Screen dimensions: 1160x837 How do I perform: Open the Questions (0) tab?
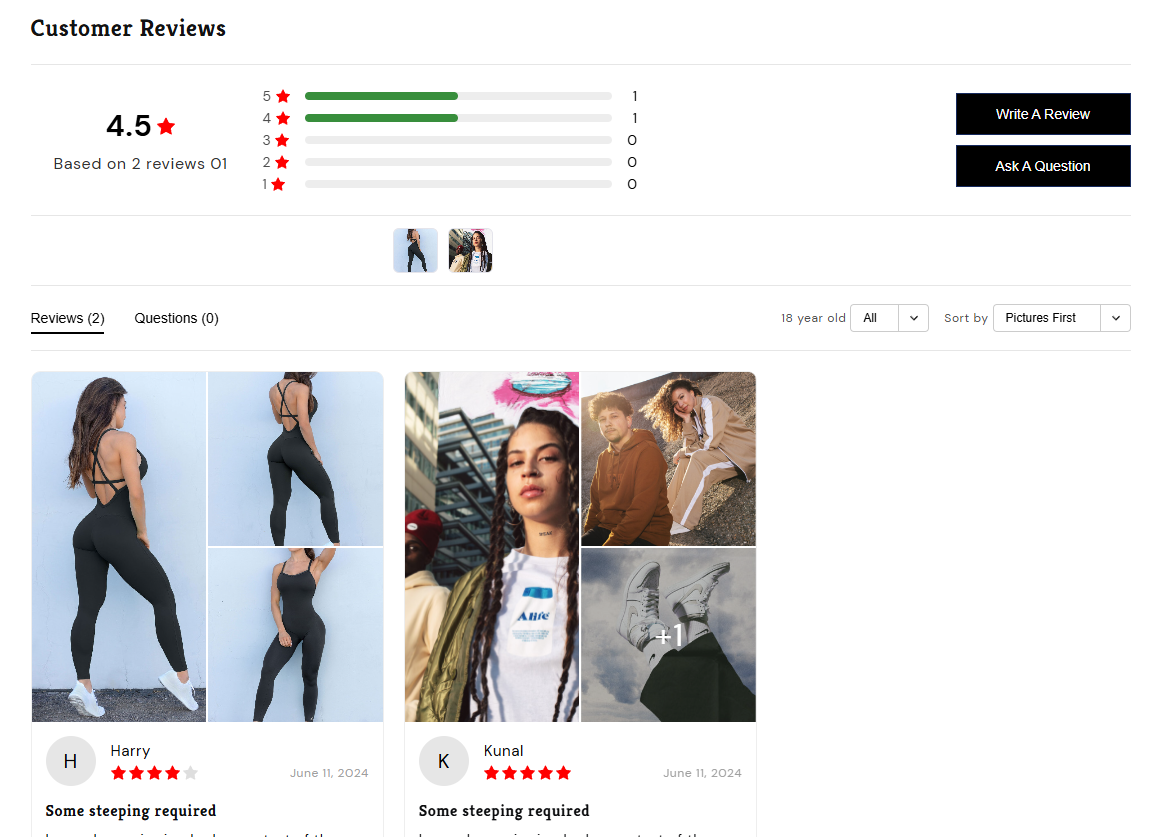pyautogui.click(x=176, y=318)
